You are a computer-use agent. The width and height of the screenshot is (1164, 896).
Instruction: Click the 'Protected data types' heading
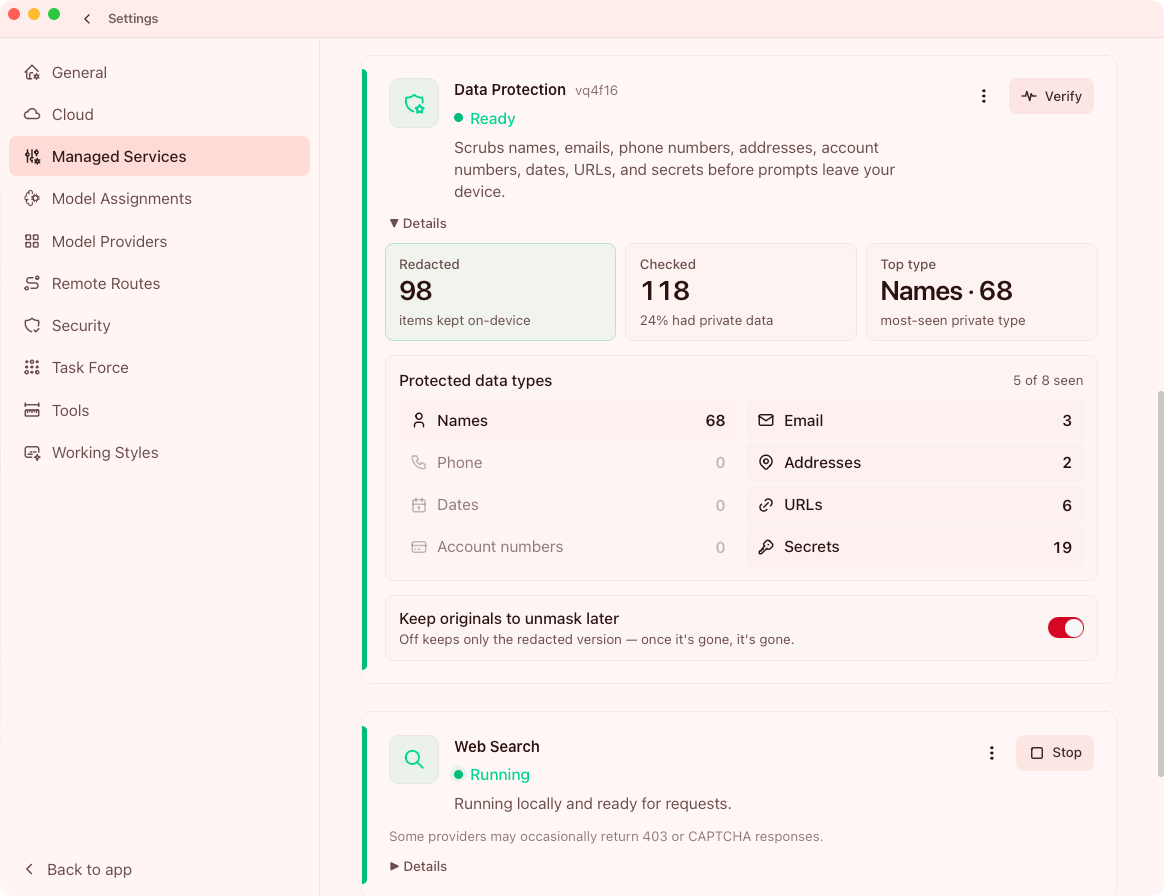pos(475,381)
